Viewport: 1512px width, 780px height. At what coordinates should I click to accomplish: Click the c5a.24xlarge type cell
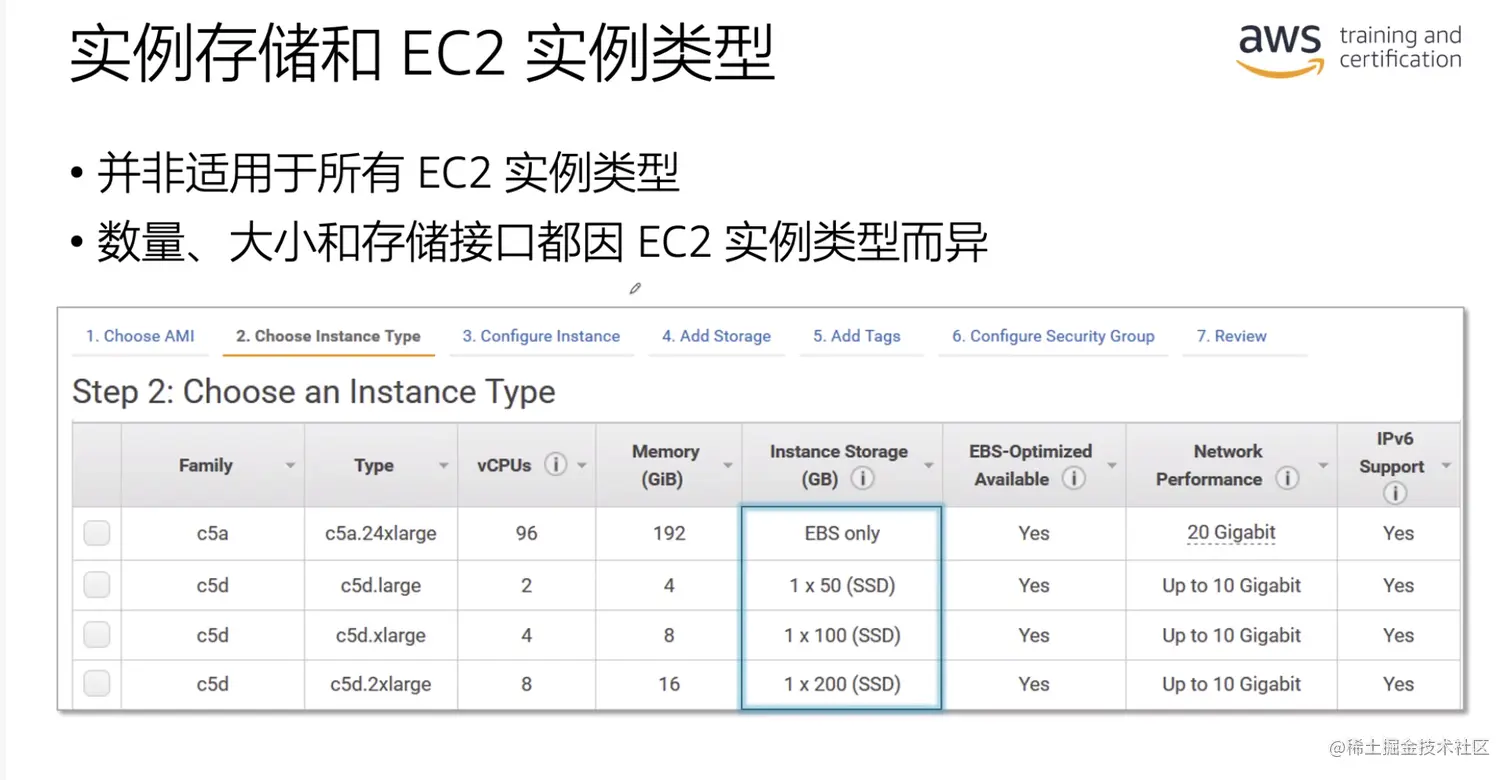click(x=381, y=533)
